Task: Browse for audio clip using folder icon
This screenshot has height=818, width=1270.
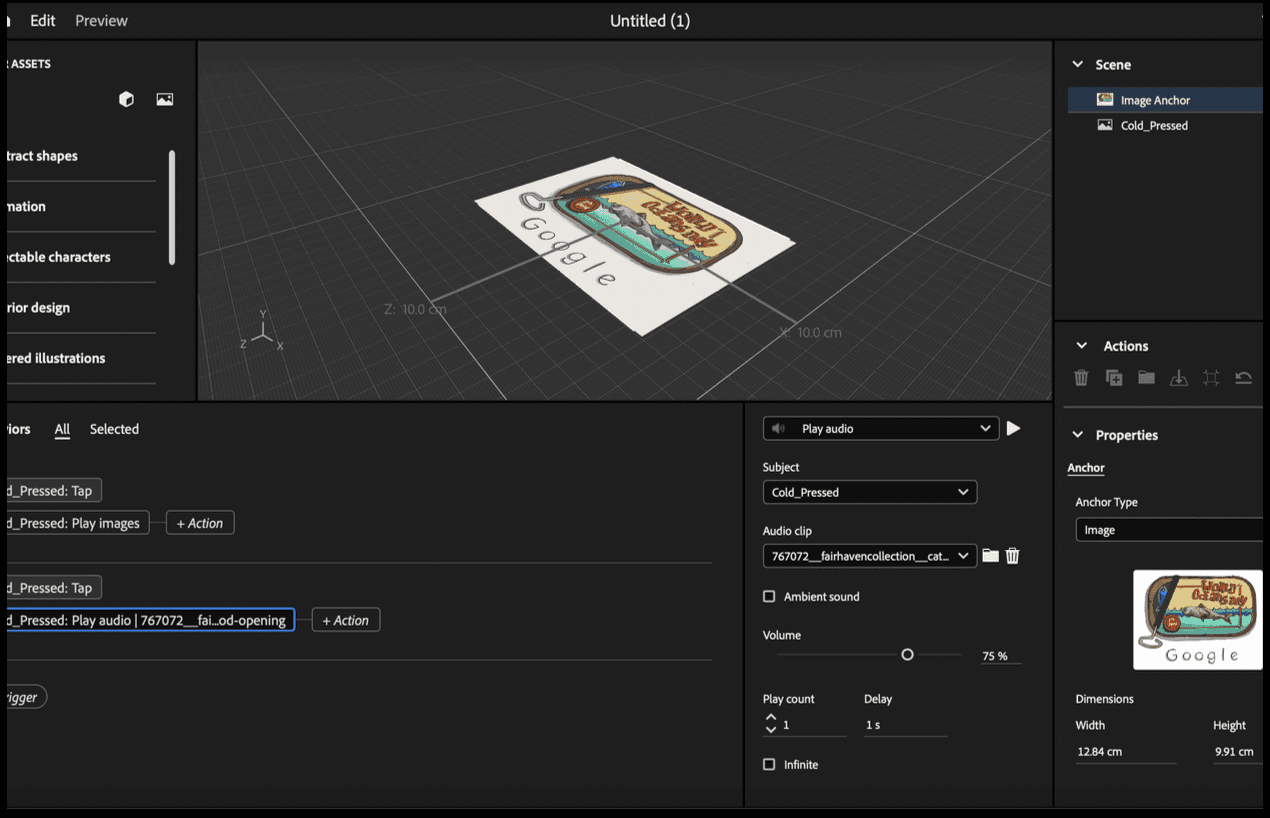Action: tap(990, 556)
